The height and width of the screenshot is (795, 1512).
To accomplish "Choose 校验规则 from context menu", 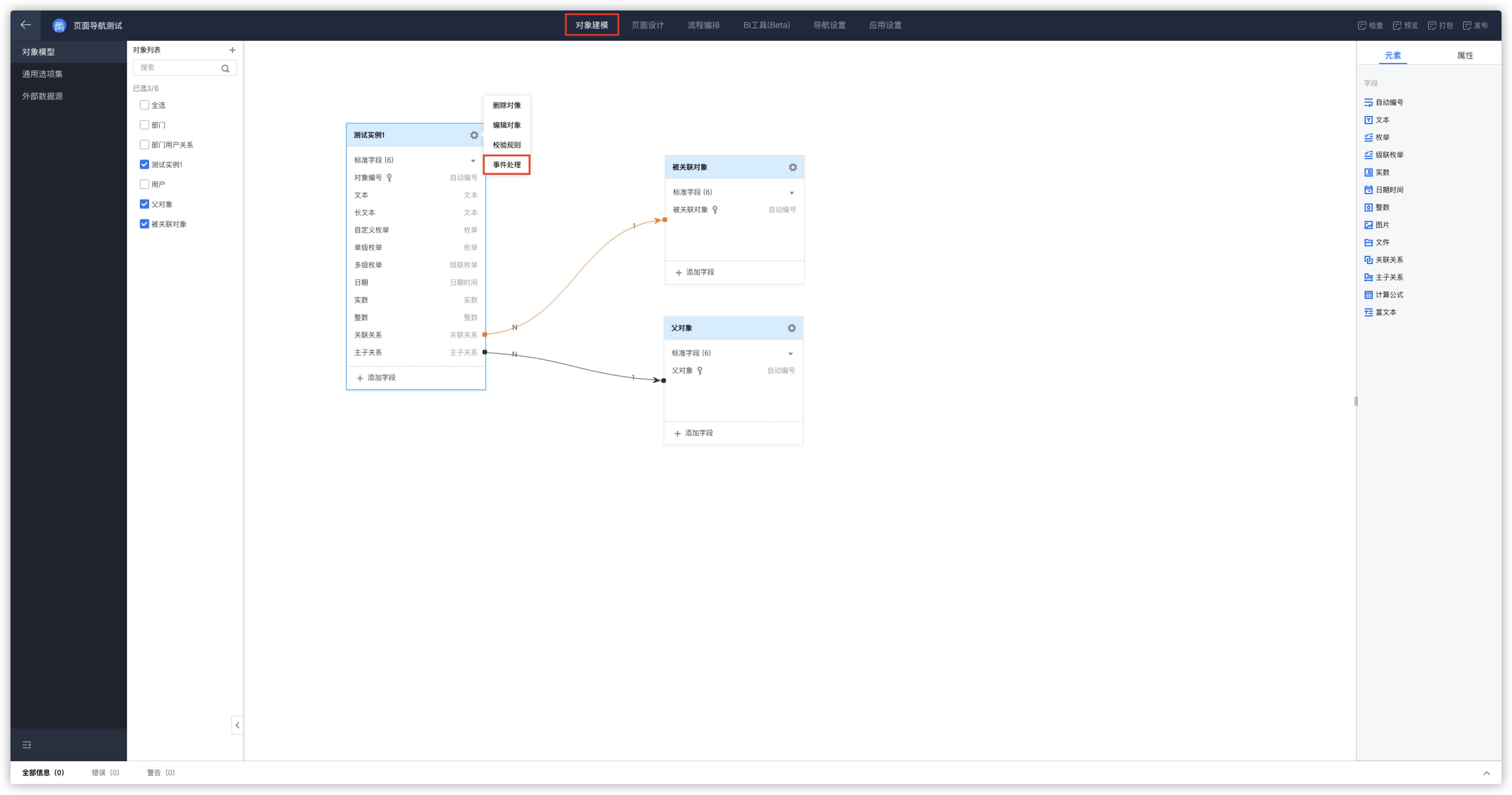I will pos(507,145).
